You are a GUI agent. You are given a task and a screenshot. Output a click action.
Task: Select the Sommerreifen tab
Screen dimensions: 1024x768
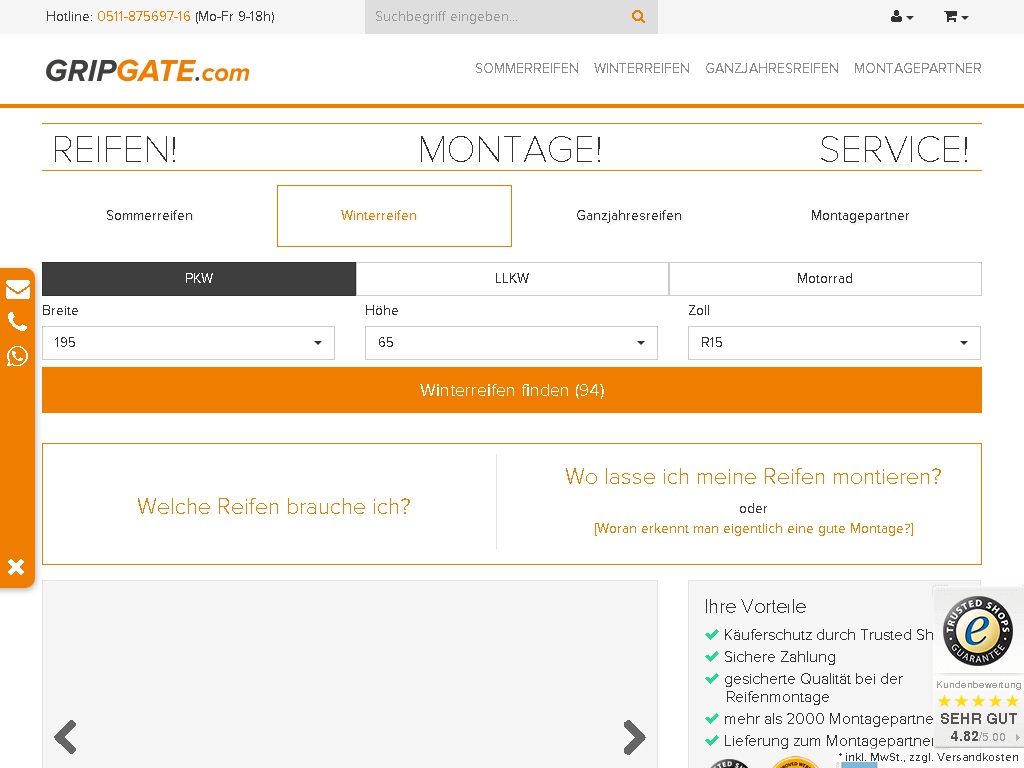(x=150, y=216)
